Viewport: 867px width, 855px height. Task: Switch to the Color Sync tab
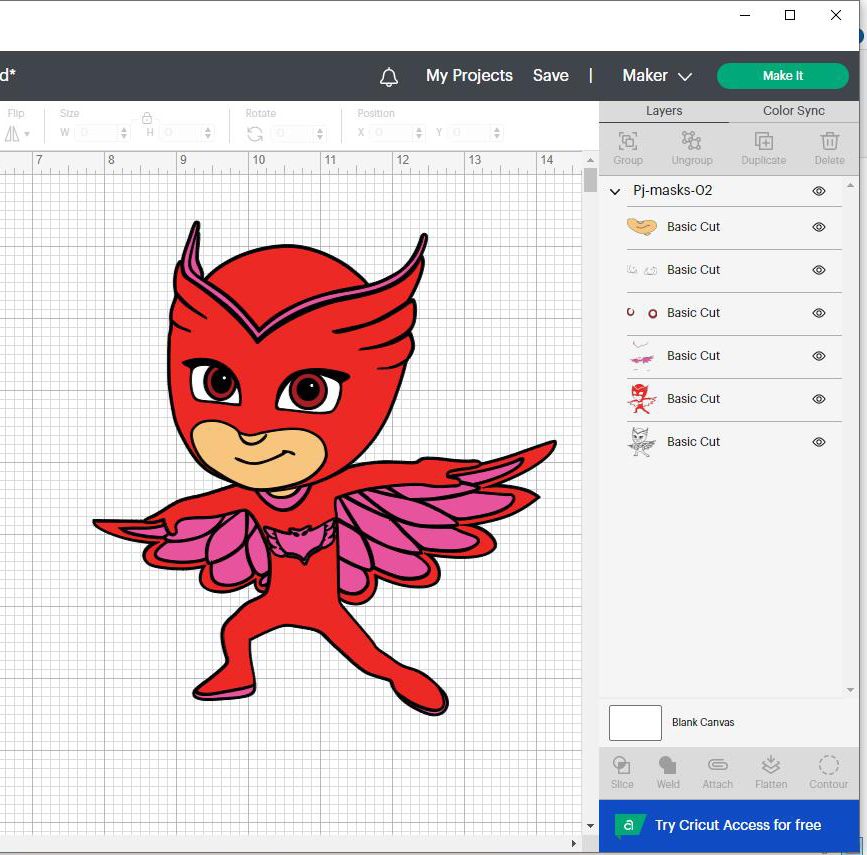tap(793, 111)
